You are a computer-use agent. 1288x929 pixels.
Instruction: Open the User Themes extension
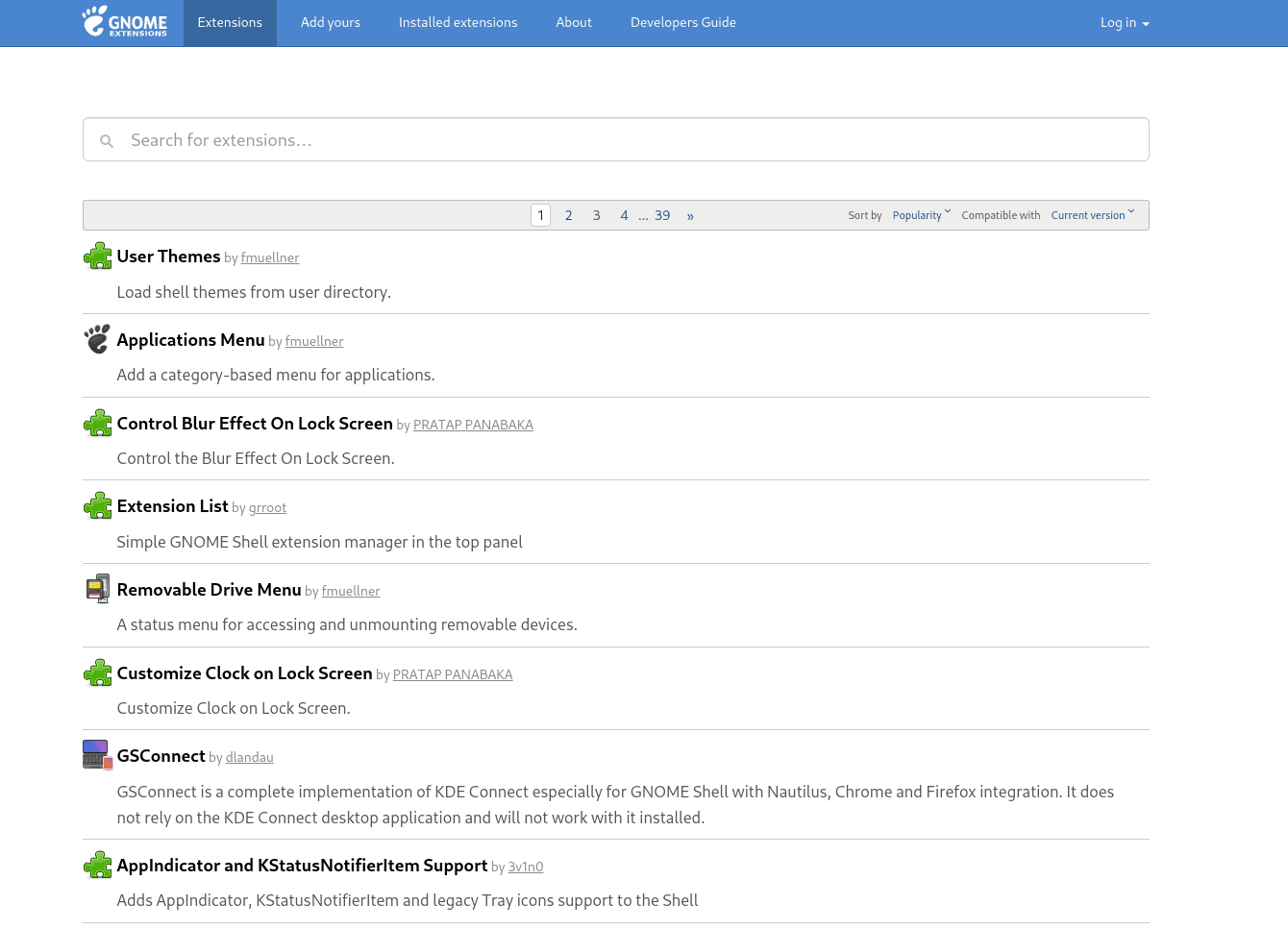click(168, 257)
